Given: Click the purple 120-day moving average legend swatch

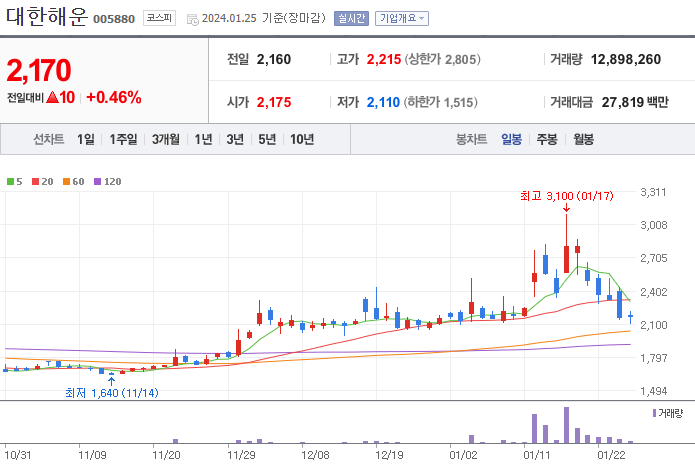Looking at the screenshot, I should coord(98,182).
